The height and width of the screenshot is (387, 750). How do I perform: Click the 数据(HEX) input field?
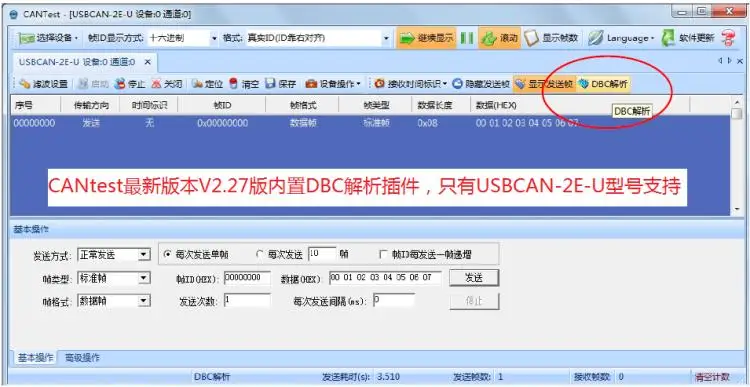coord(385,278)
